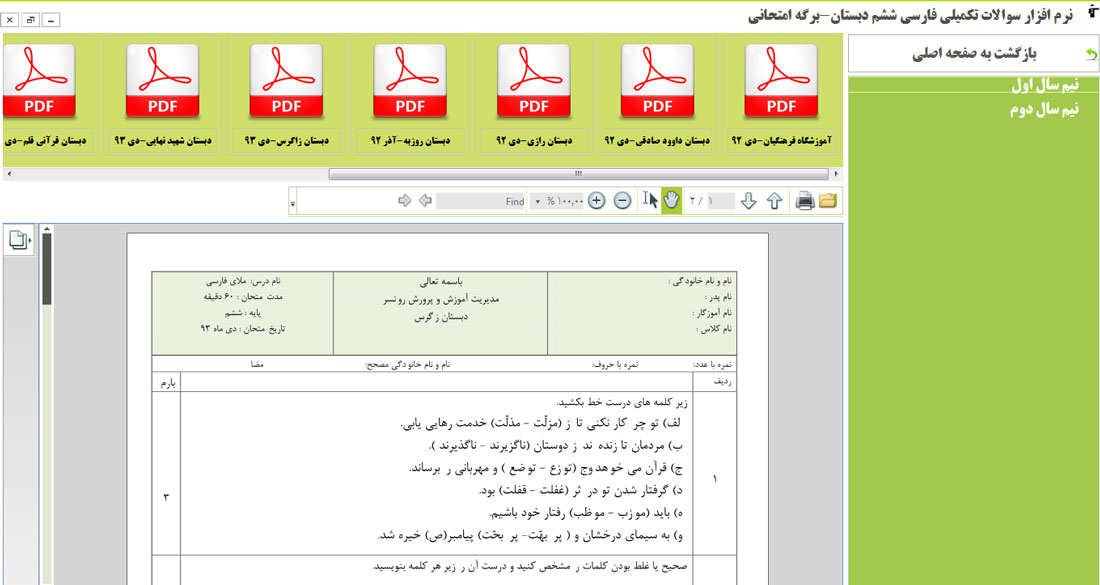Image resolution: width=1100 pixels, height=585 pixels.
Task: Activate the hand pan tool
Action: click(x=671, y=201)
